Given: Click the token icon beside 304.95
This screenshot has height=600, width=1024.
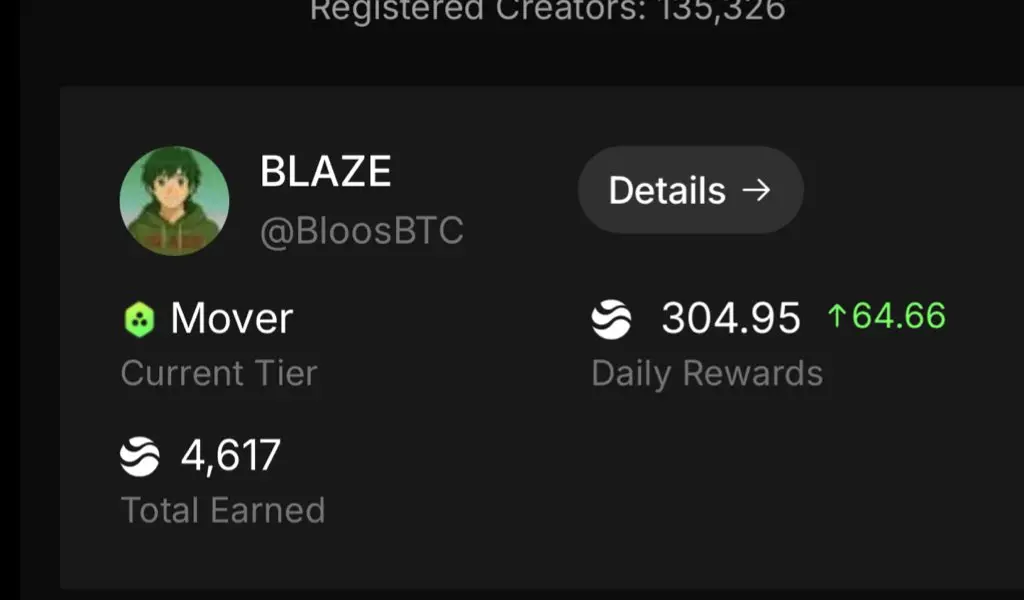Looking at the screenshot, I should tap(611, 319).
